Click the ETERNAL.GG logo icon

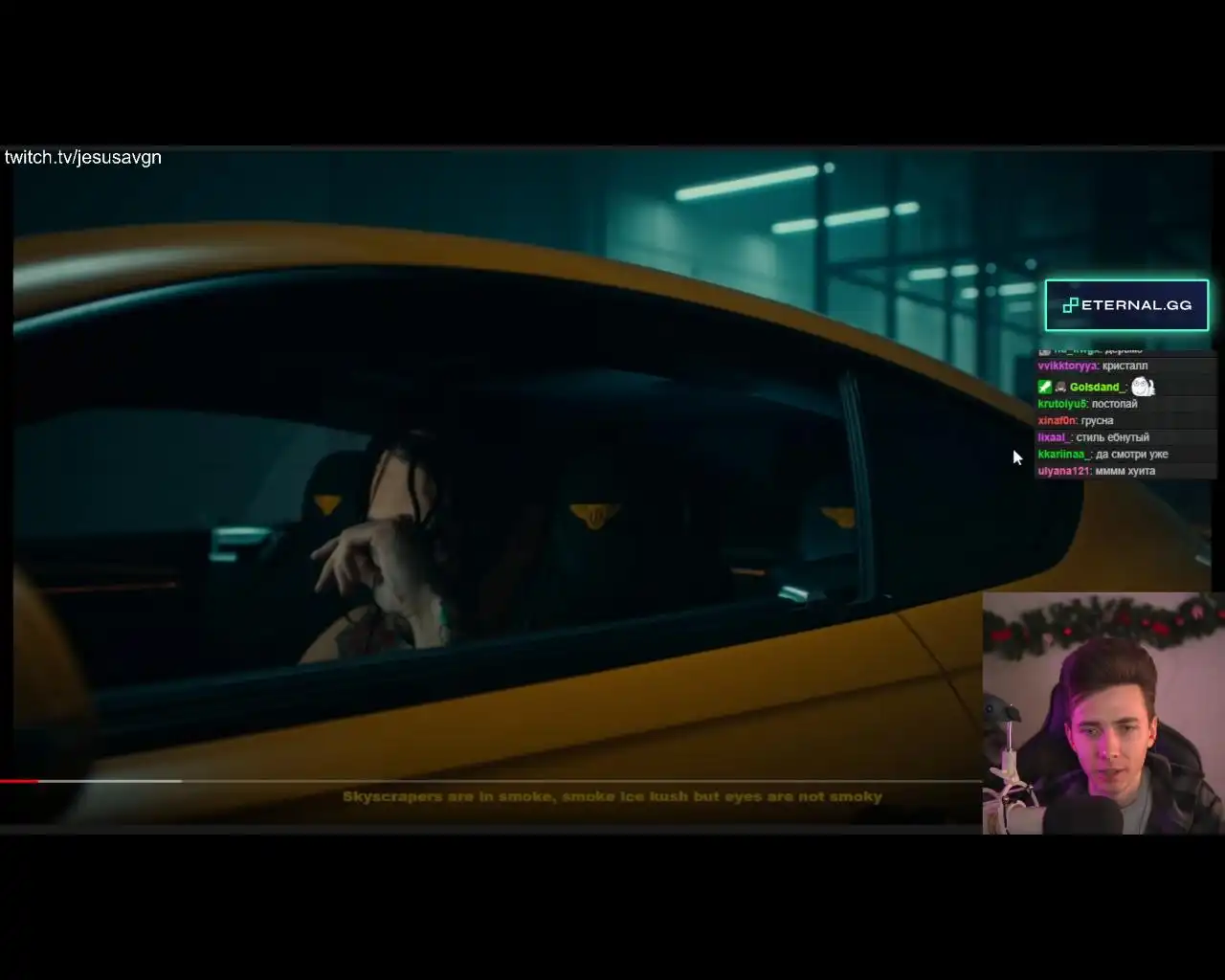coord(1071,305)
